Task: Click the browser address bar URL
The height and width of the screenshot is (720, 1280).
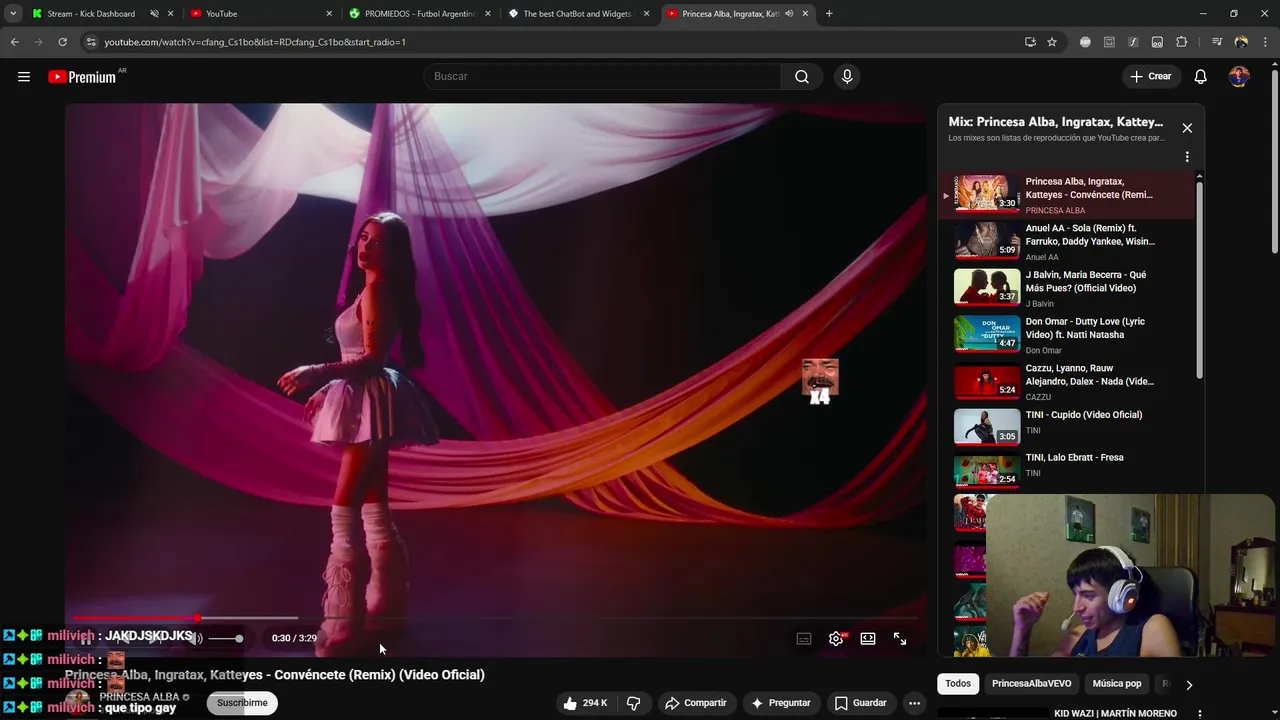Action: coord(255,42)
